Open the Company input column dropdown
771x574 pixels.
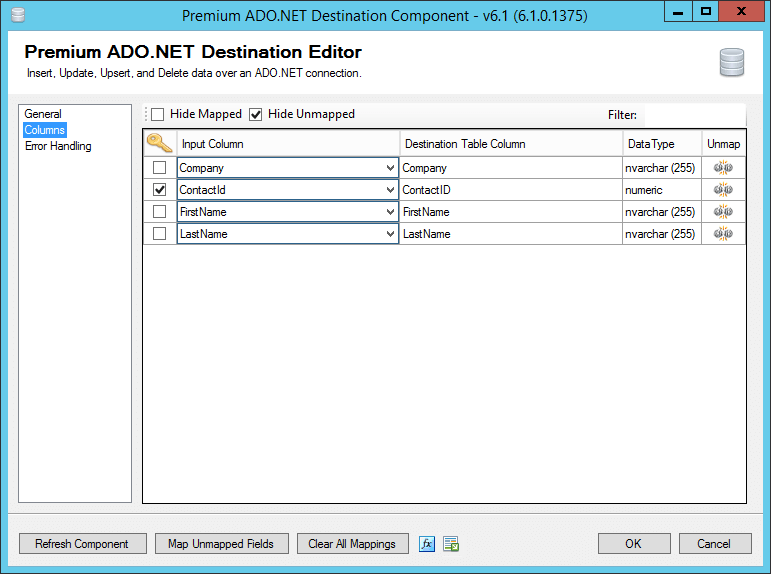click(x=390, y=168)
